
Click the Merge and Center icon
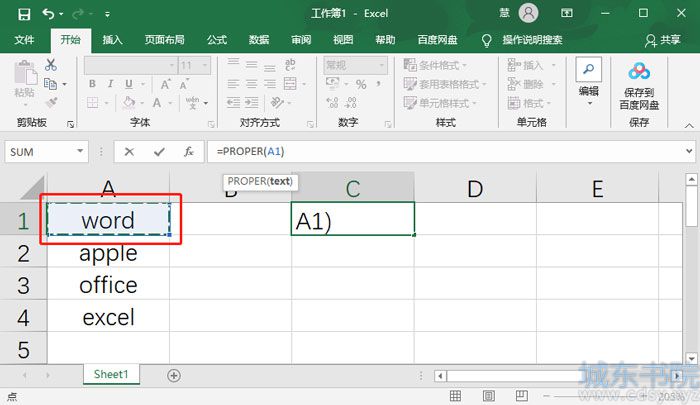point(290,84)
